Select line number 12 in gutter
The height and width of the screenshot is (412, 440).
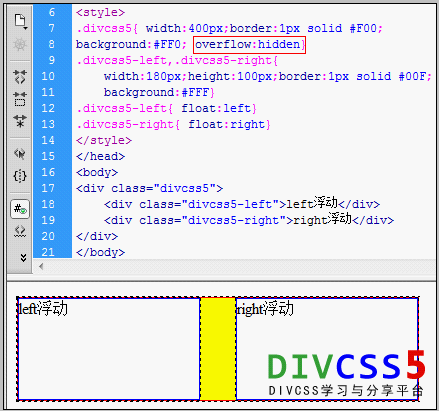pos(48,108)
